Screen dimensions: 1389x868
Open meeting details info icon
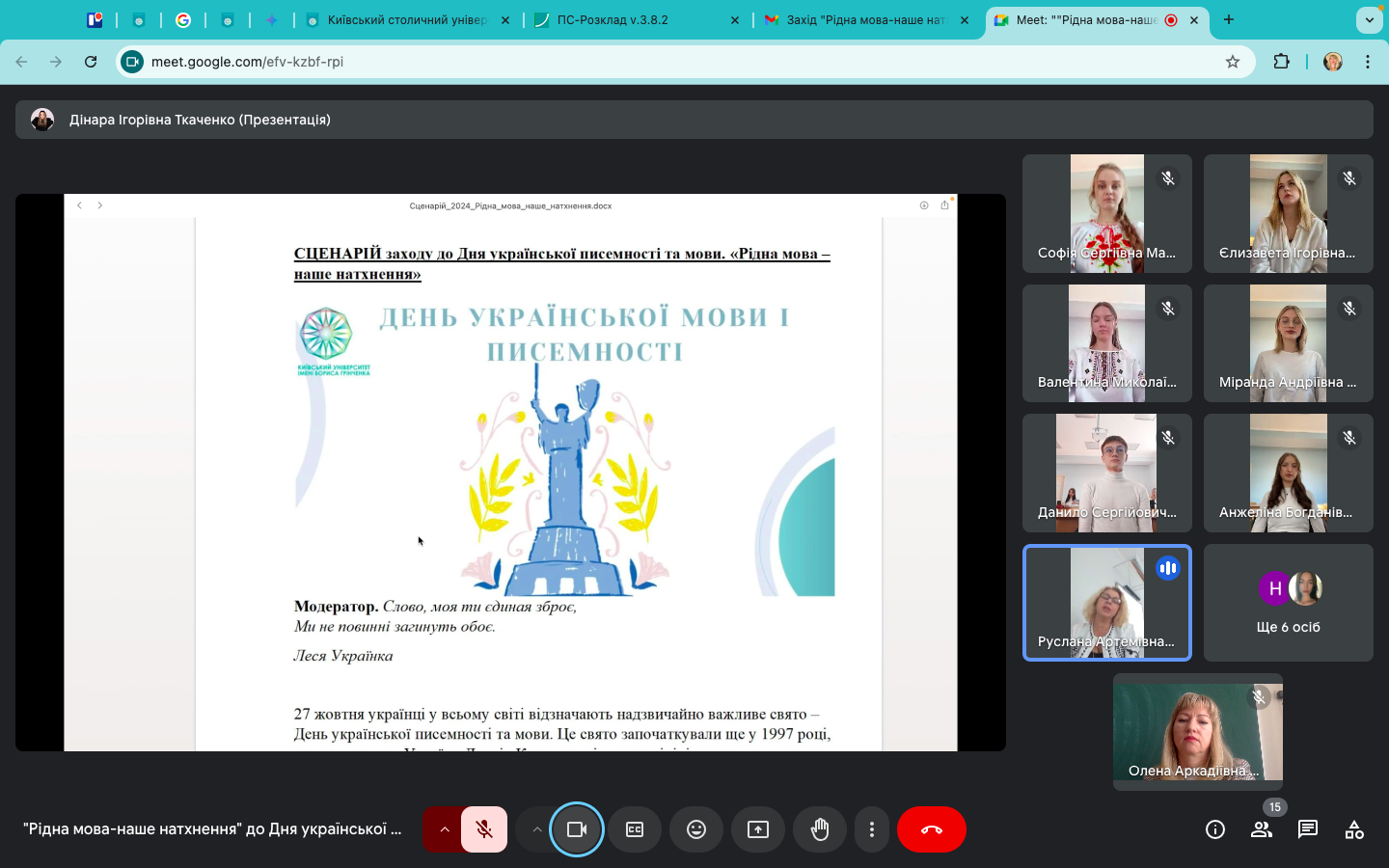click(x=1215, y=829)
